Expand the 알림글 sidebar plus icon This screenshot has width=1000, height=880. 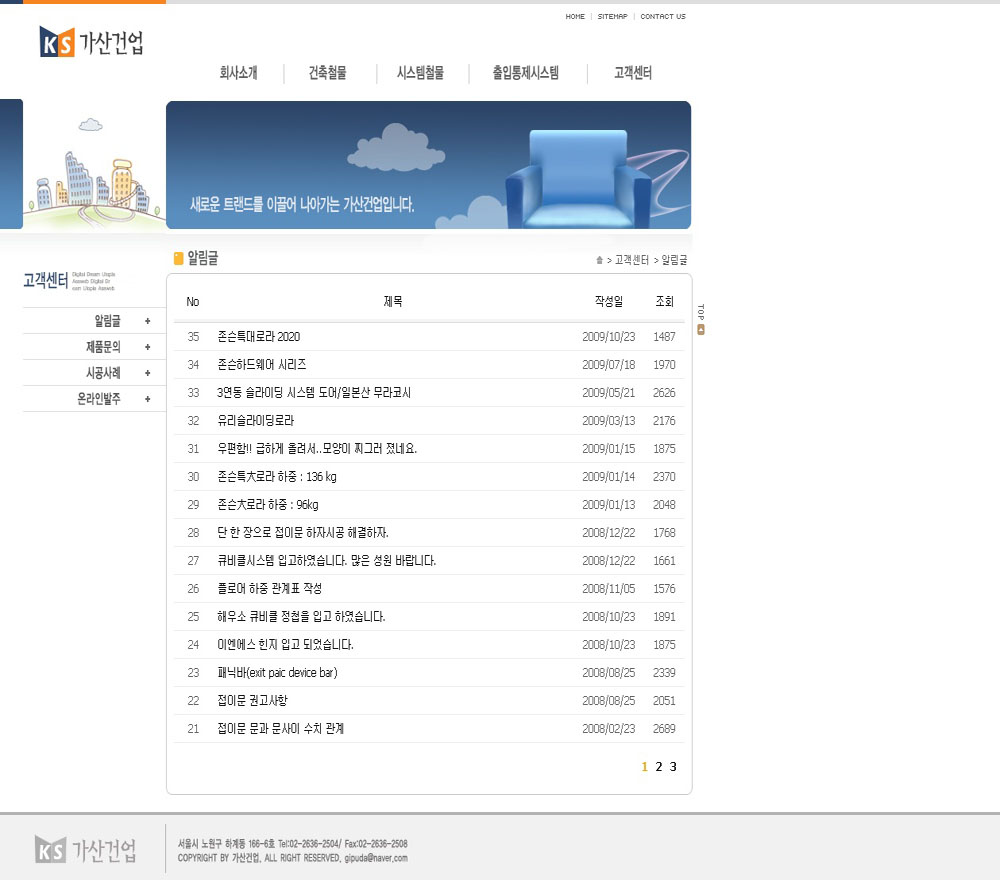[148, 321]
